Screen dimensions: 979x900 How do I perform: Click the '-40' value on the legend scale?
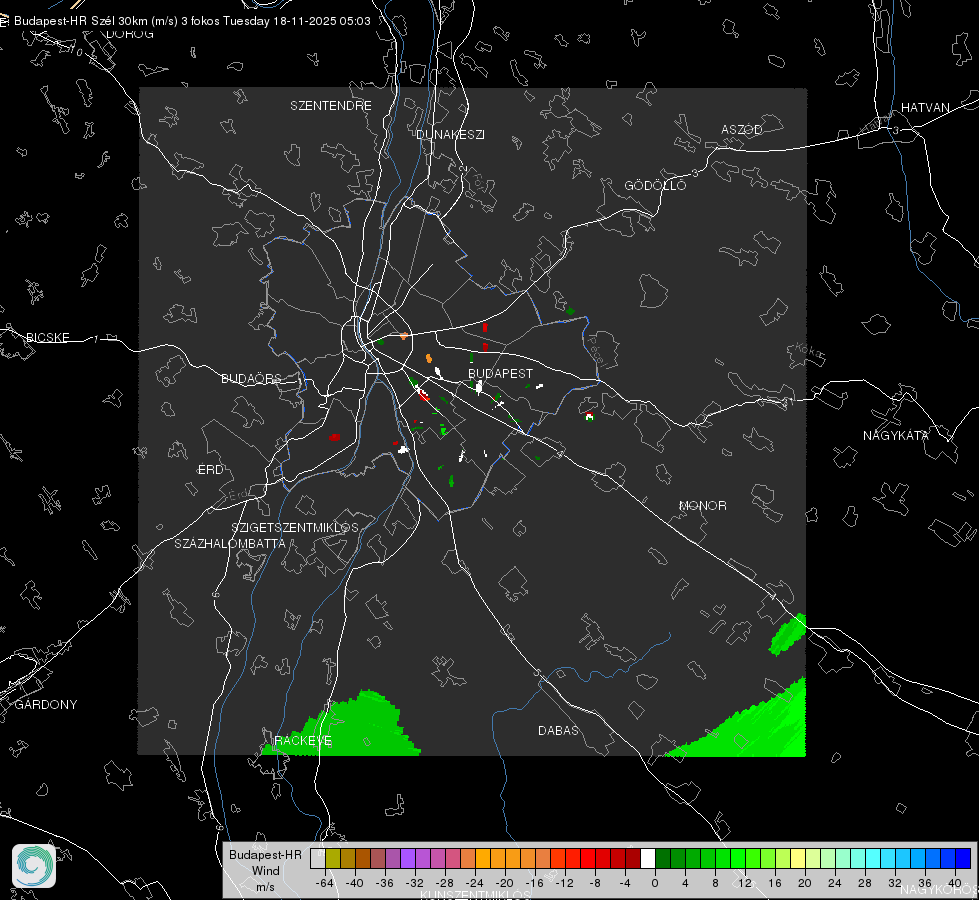pyautogui.click(x=355, y=883)
